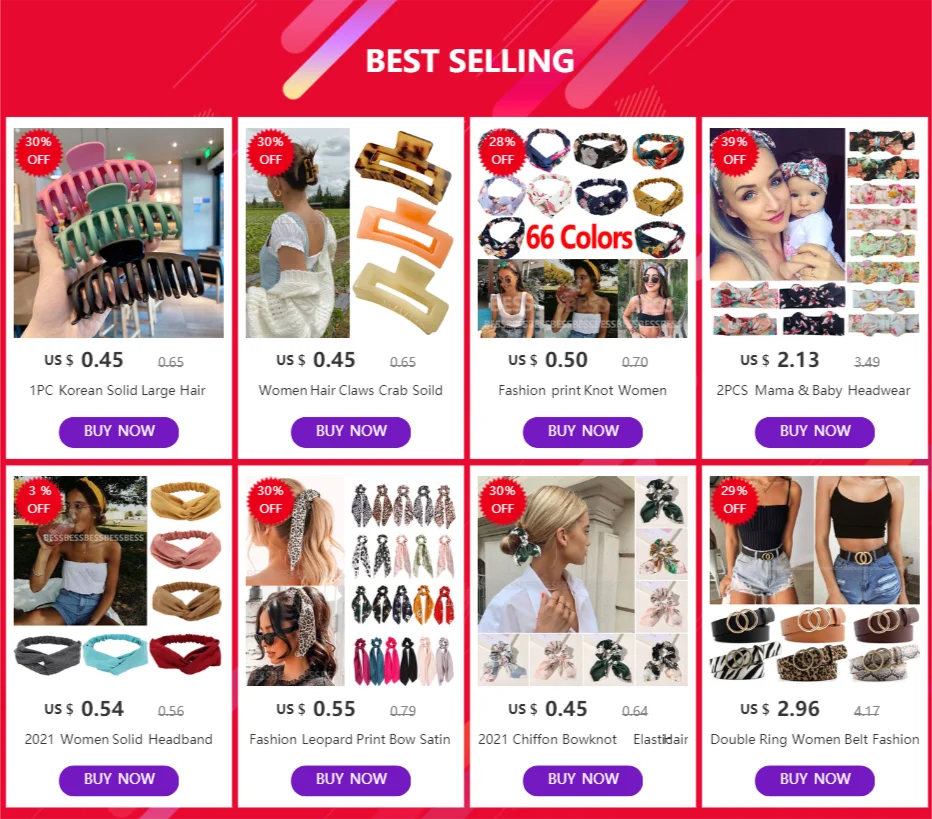Open the tortoiseshell rectangular hair claw image
This screenshot has height=819, width=932.
[351, 233]
